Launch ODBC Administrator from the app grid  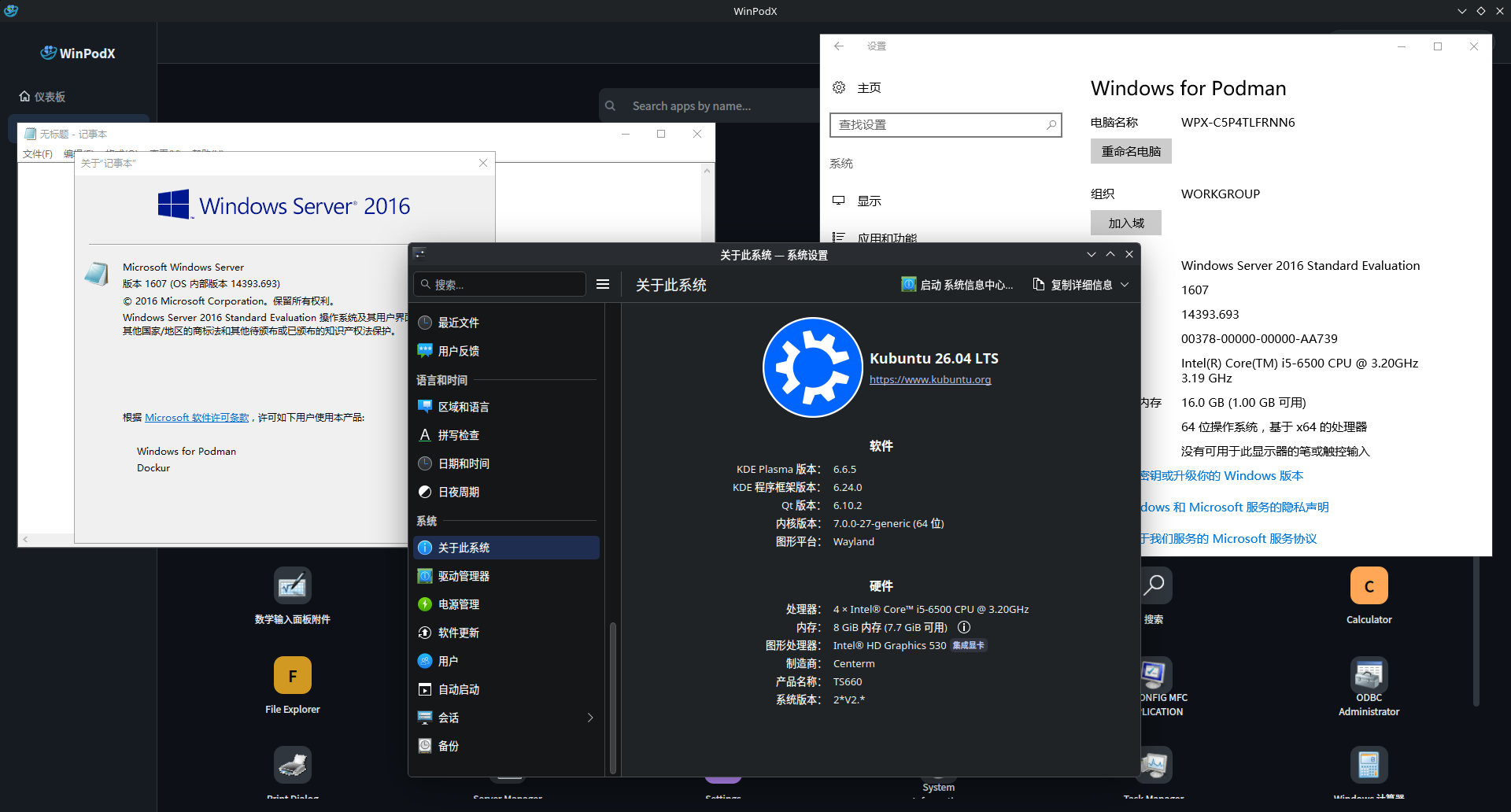coord(1369,676)
